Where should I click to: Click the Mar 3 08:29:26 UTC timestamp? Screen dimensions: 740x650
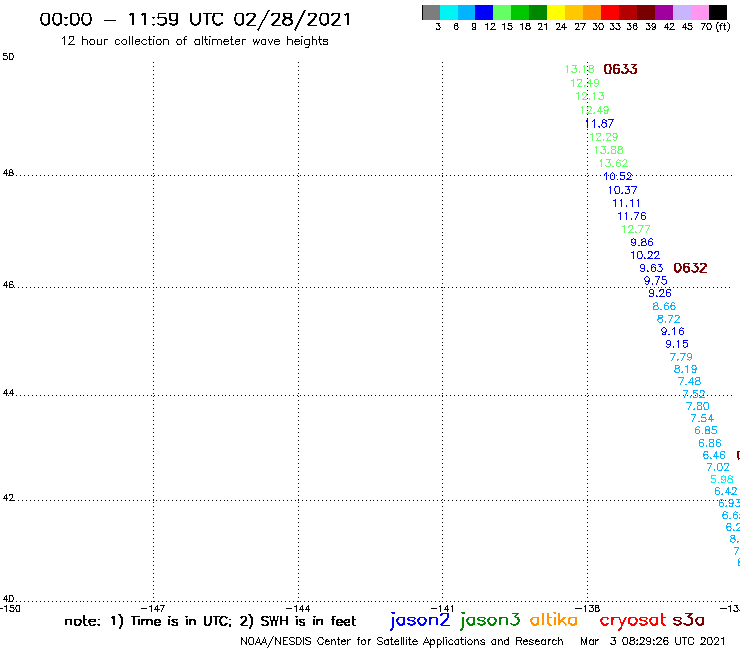click(x=653, y=642)
